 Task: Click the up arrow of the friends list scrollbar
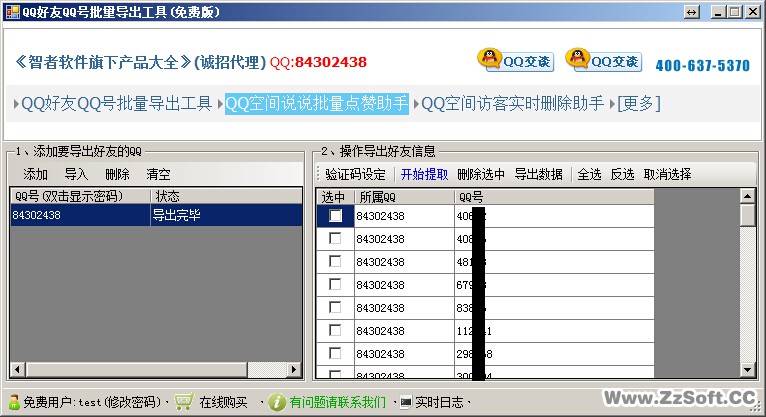tap(747, 195)
